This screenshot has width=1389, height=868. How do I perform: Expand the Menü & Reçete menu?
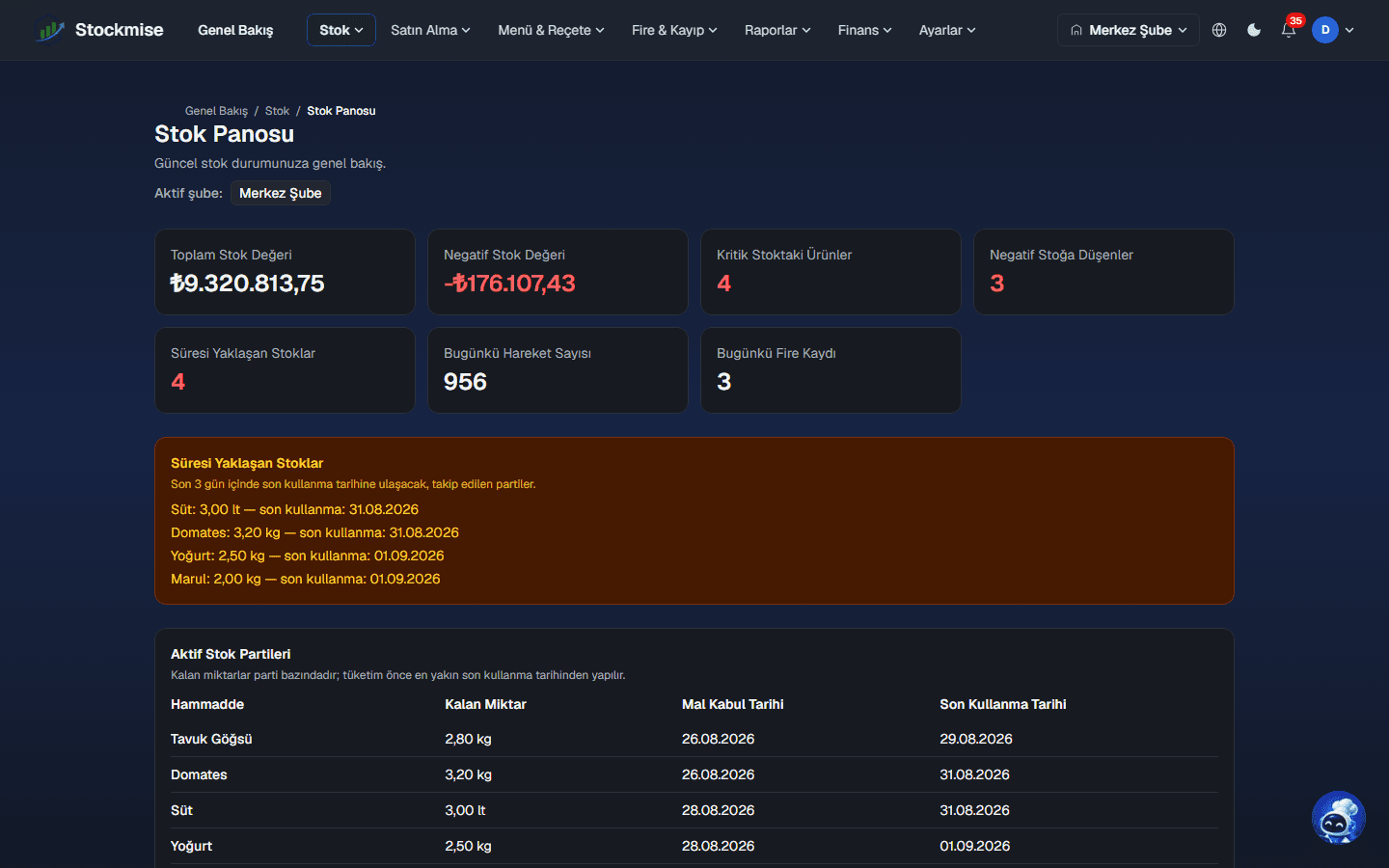pos(551,30)
